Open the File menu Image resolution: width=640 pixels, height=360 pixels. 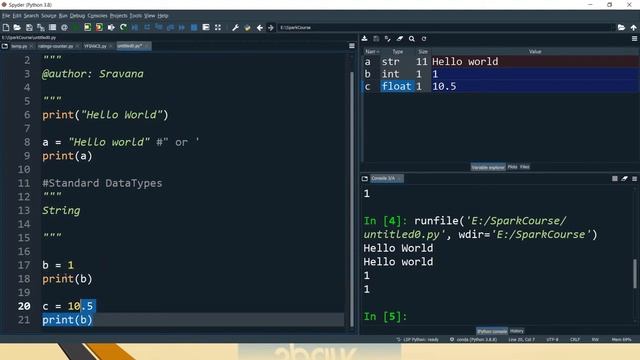tap(6, 16)
